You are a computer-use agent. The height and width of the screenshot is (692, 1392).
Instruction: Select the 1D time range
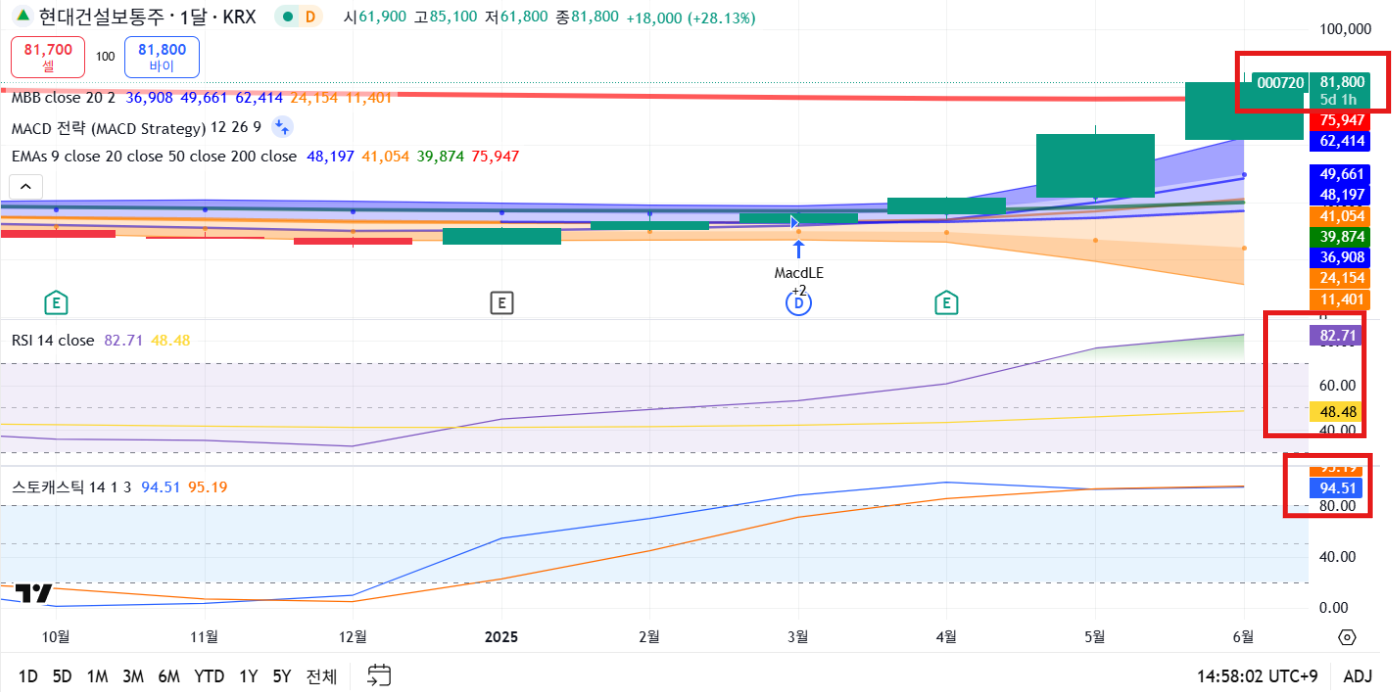click(28, 676)
